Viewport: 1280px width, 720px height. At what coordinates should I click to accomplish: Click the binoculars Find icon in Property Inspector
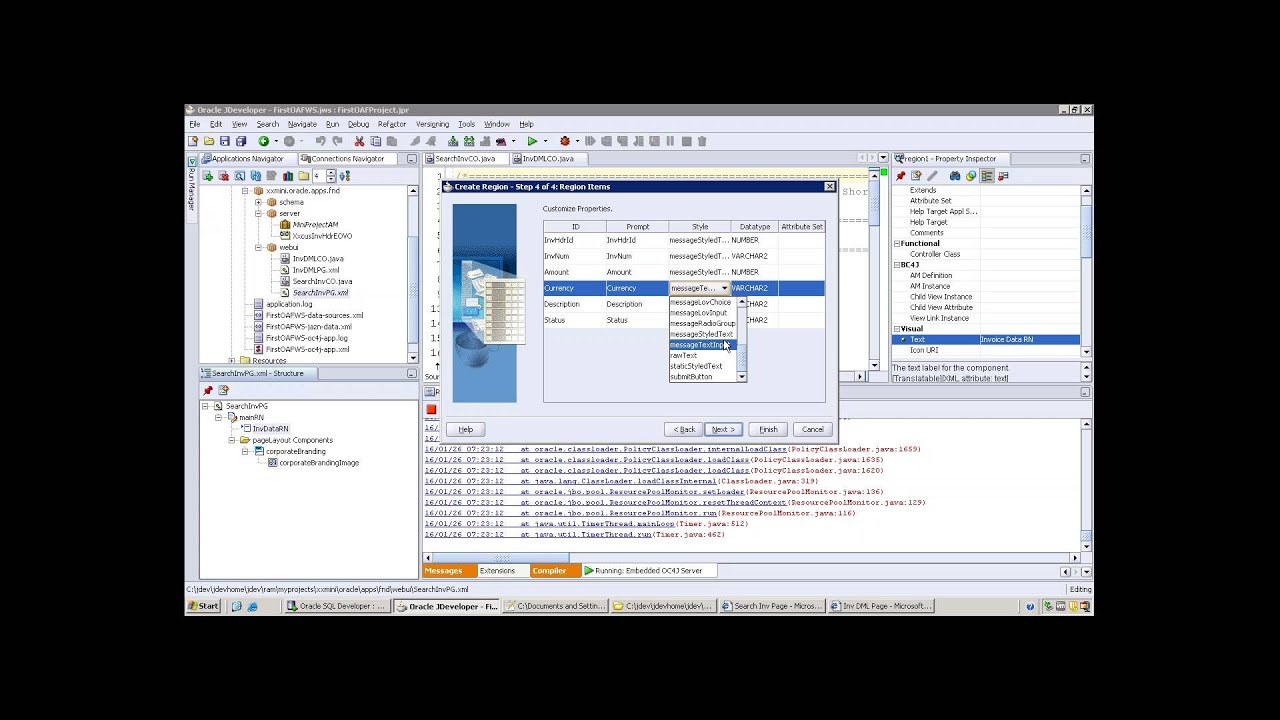(955, 176)
